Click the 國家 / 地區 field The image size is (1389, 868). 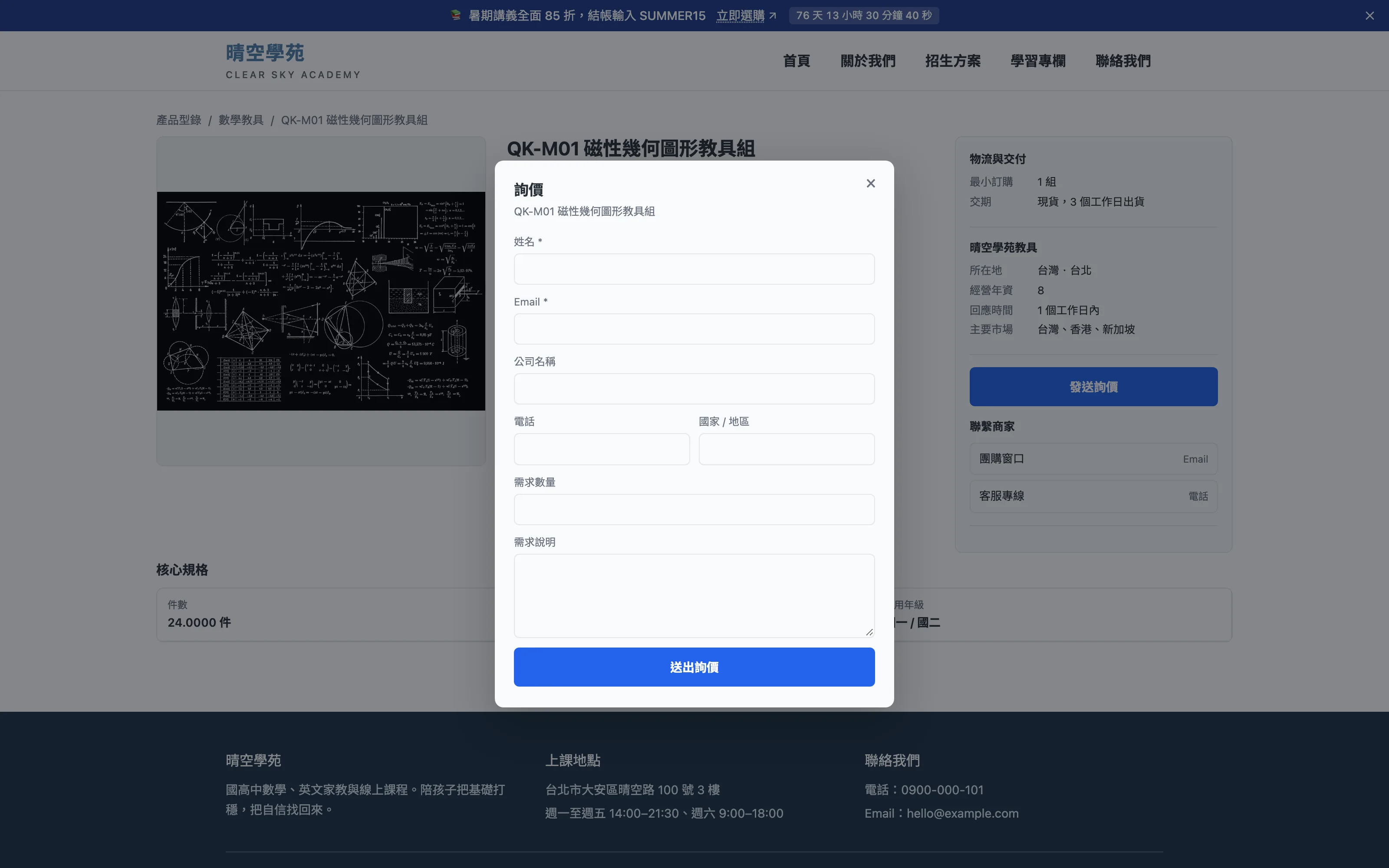tap(787, 449)
